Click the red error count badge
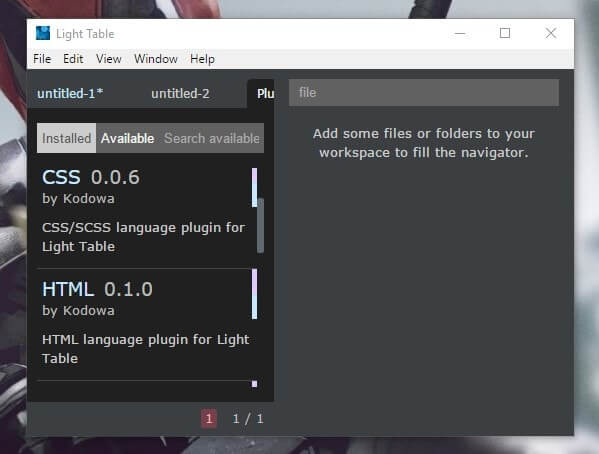The height and width of the screenshot is (454, 599). tap(209, 419)
